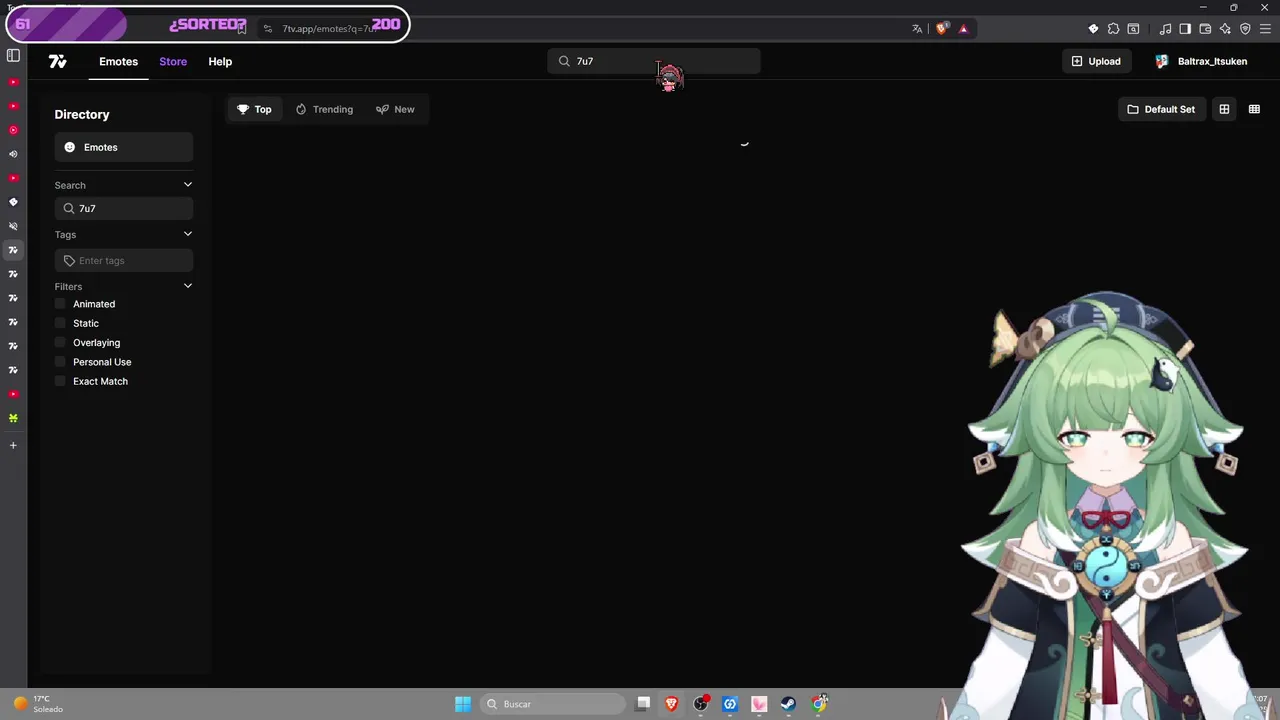Enable the Overlaying filter checkbox

point(60,342)
